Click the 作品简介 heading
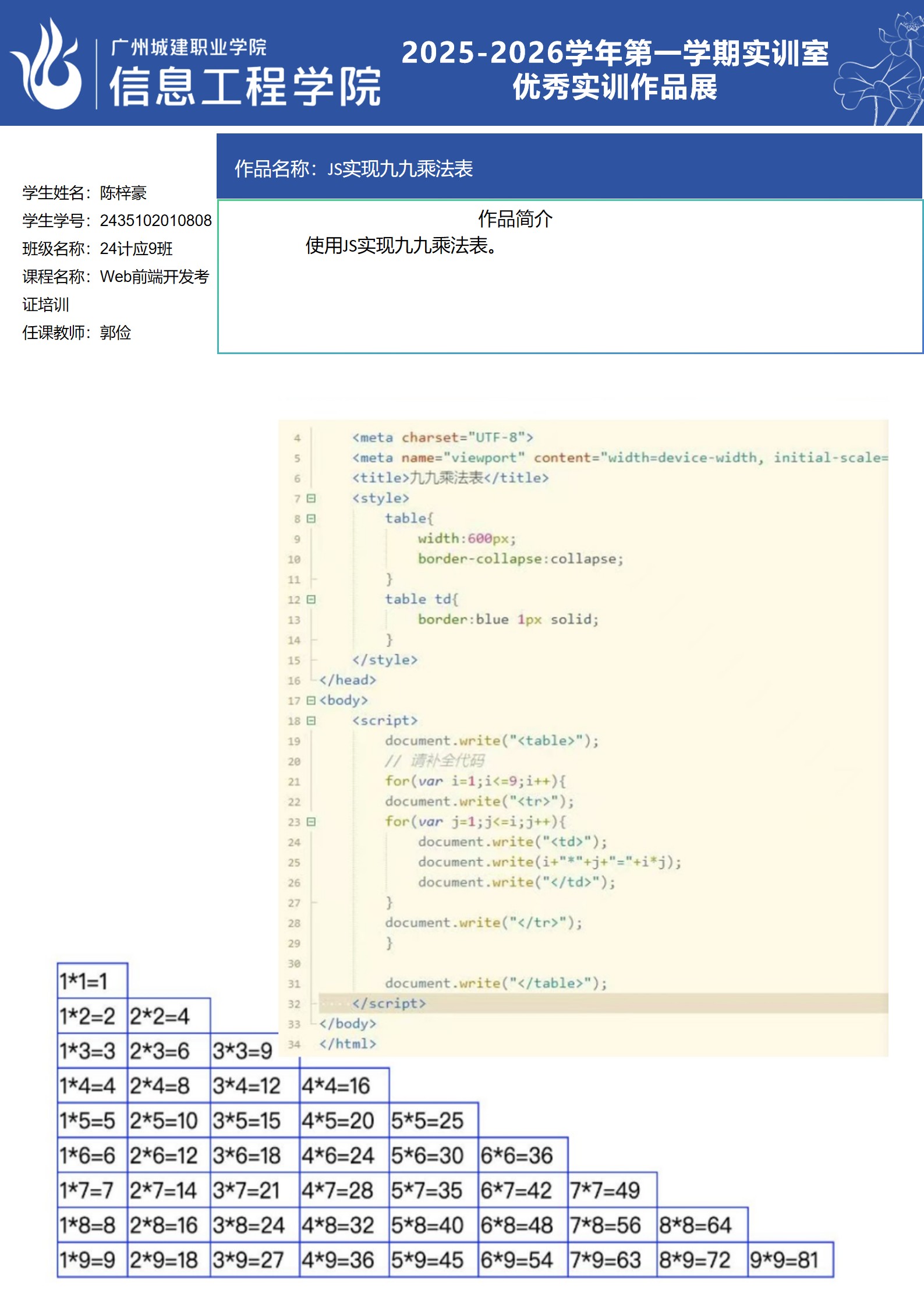This screenshot has height=1307, width=924. point(515,219)
